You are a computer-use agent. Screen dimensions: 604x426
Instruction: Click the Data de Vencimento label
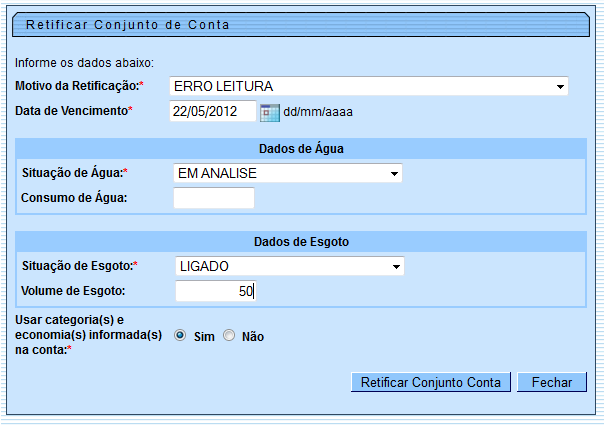pos(73,110)
